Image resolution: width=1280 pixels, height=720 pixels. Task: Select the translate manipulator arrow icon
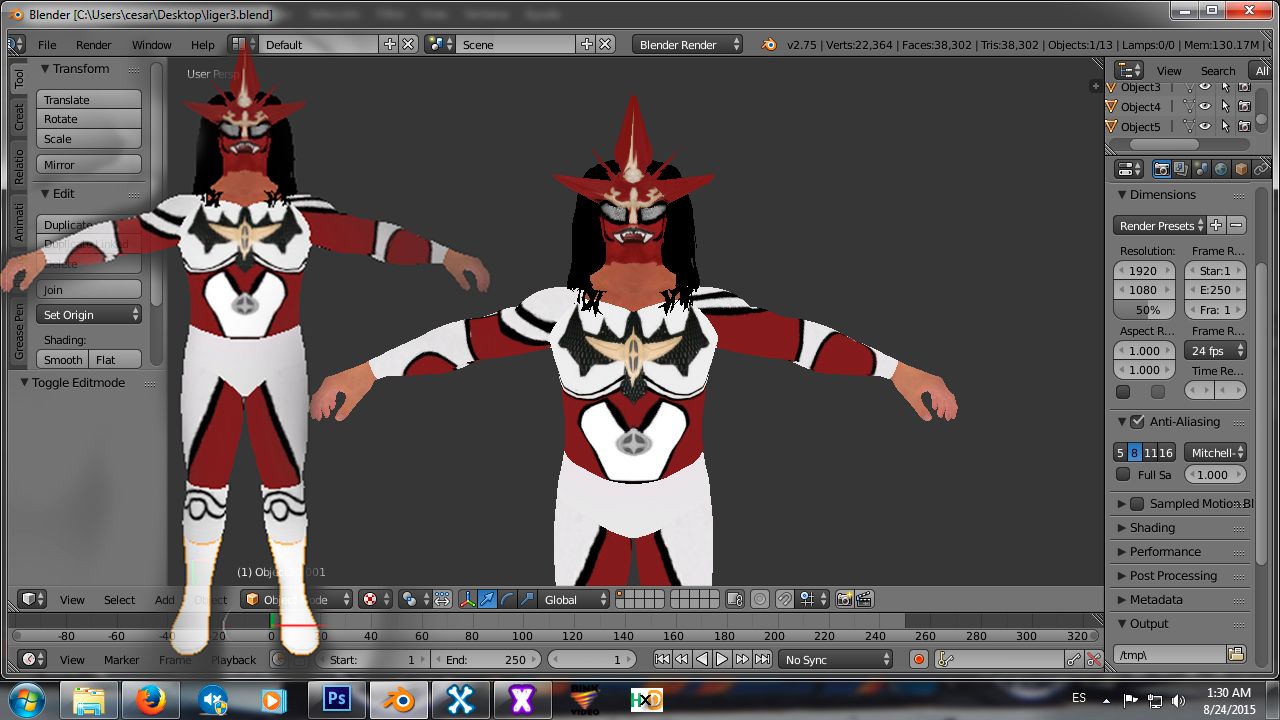coord(487,599)
